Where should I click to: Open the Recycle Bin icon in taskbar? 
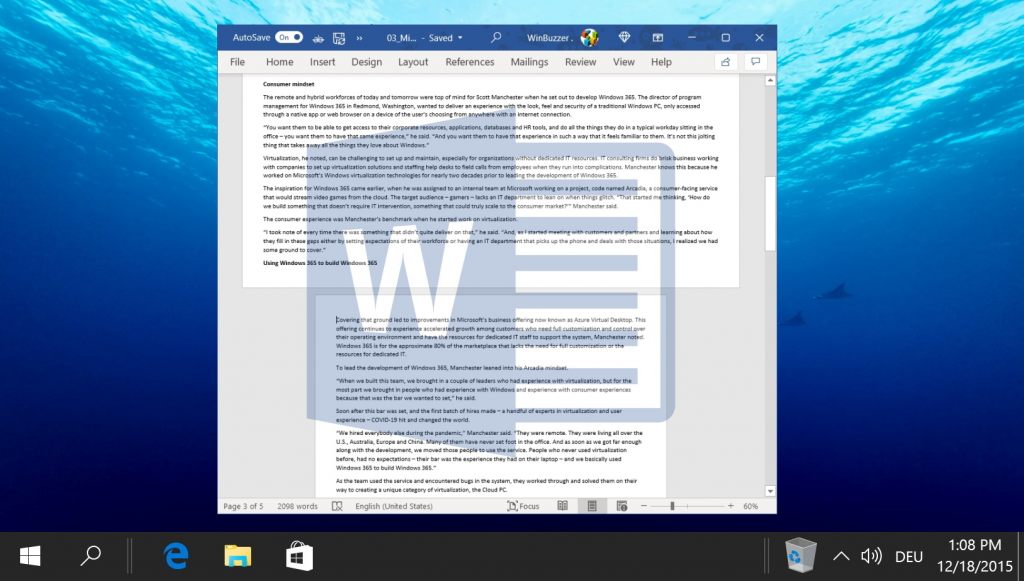[x=800, y=556]
